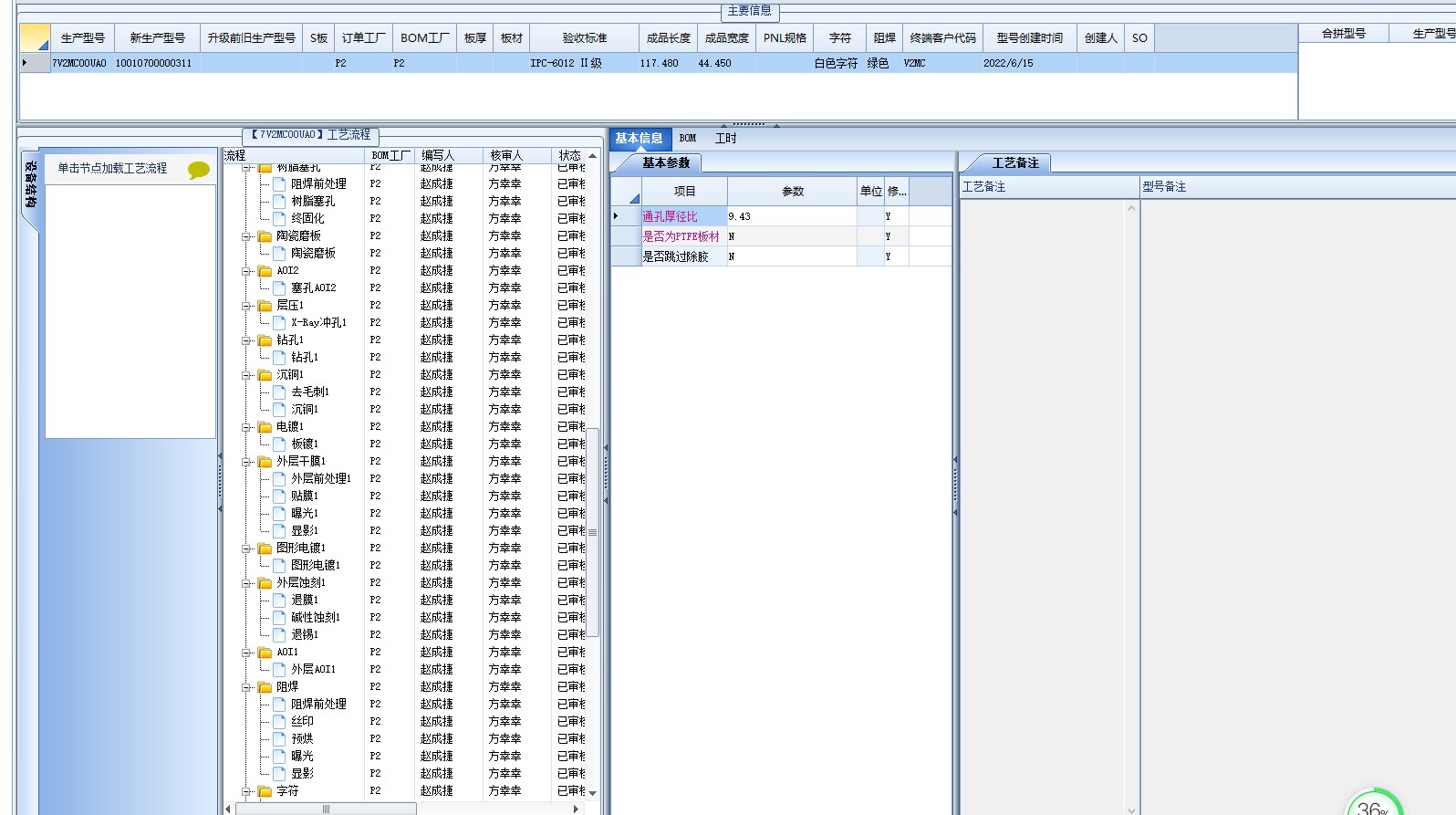The height and width of the screenshot is (815, 1456).
Task: Click down arrow of process tree scrollbar
Action: [593, 793]
